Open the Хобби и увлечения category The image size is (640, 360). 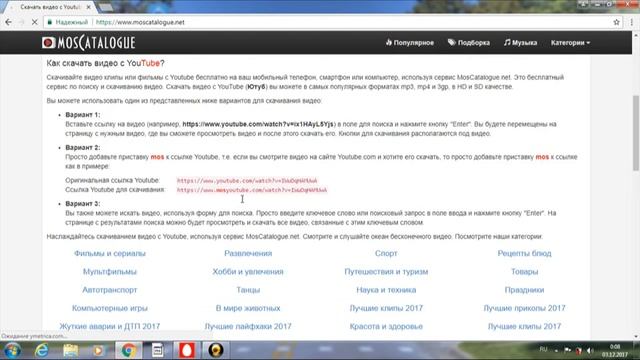(x=248, y=272)
